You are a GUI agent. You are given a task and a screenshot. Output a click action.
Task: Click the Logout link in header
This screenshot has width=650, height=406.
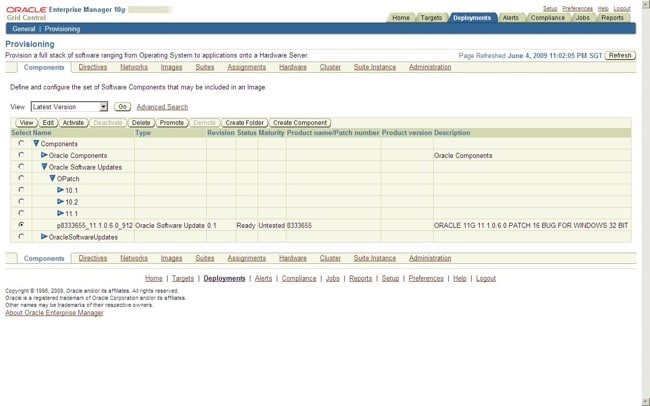(x=622, y=8)
